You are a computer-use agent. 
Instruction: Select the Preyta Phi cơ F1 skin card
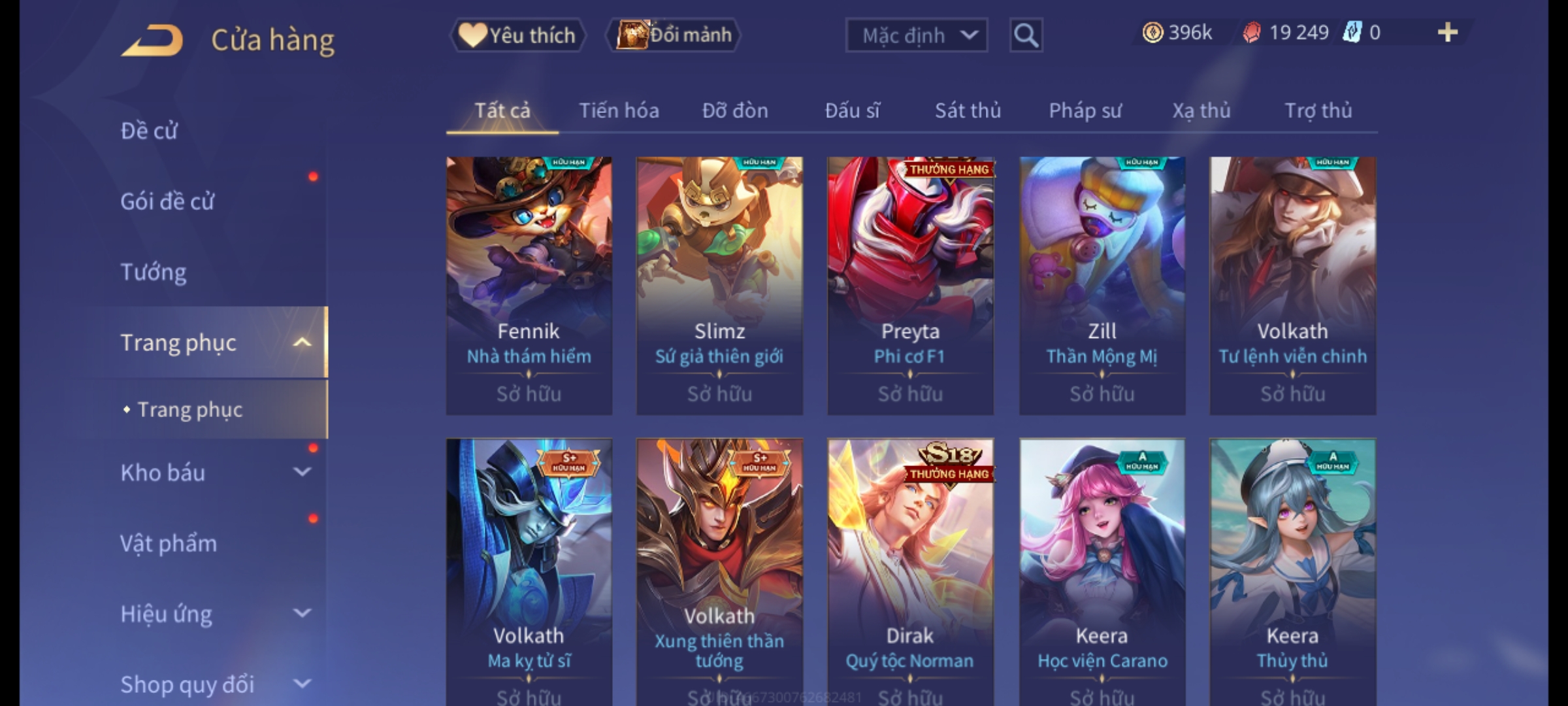click(910, 286)
